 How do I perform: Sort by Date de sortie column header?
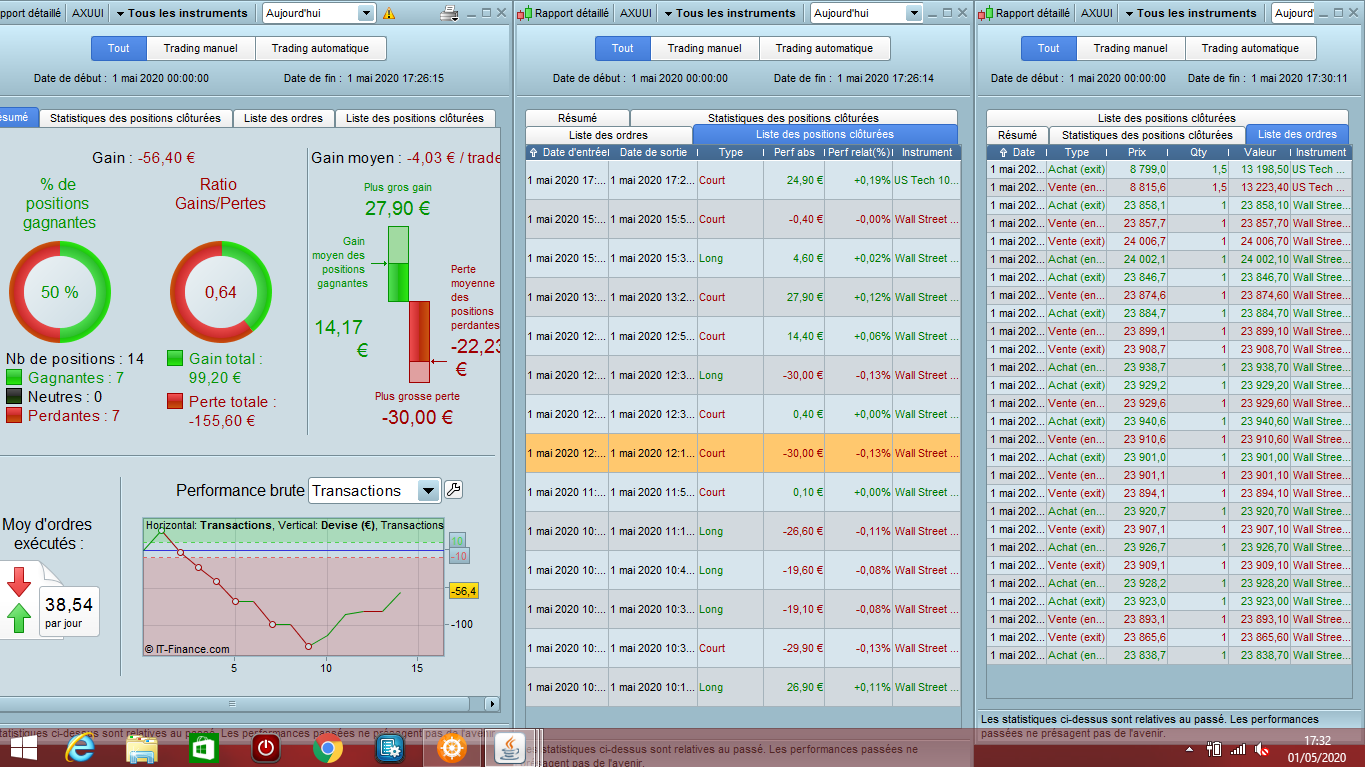pyautogui.click(x=653, y=153)
